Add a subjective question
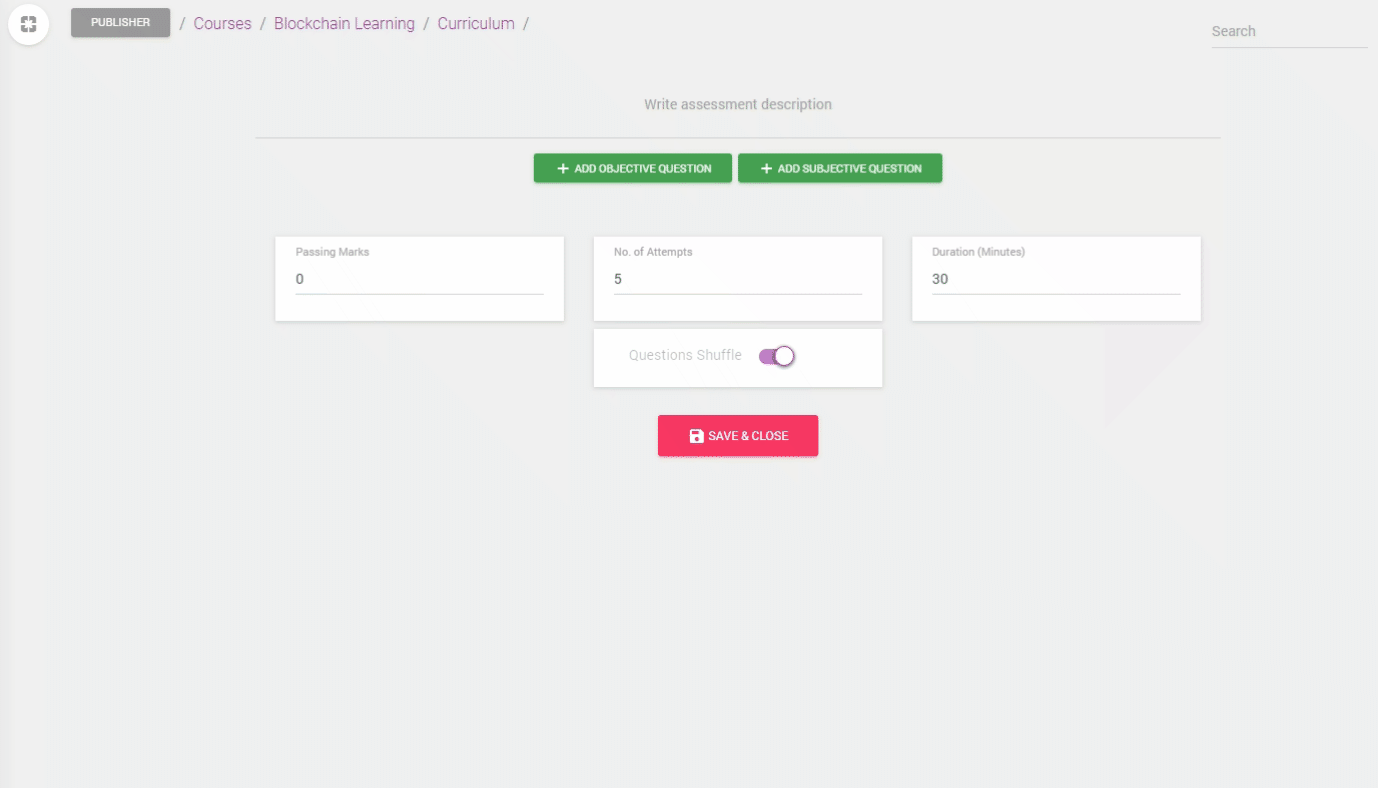 [x=840, y=168]
